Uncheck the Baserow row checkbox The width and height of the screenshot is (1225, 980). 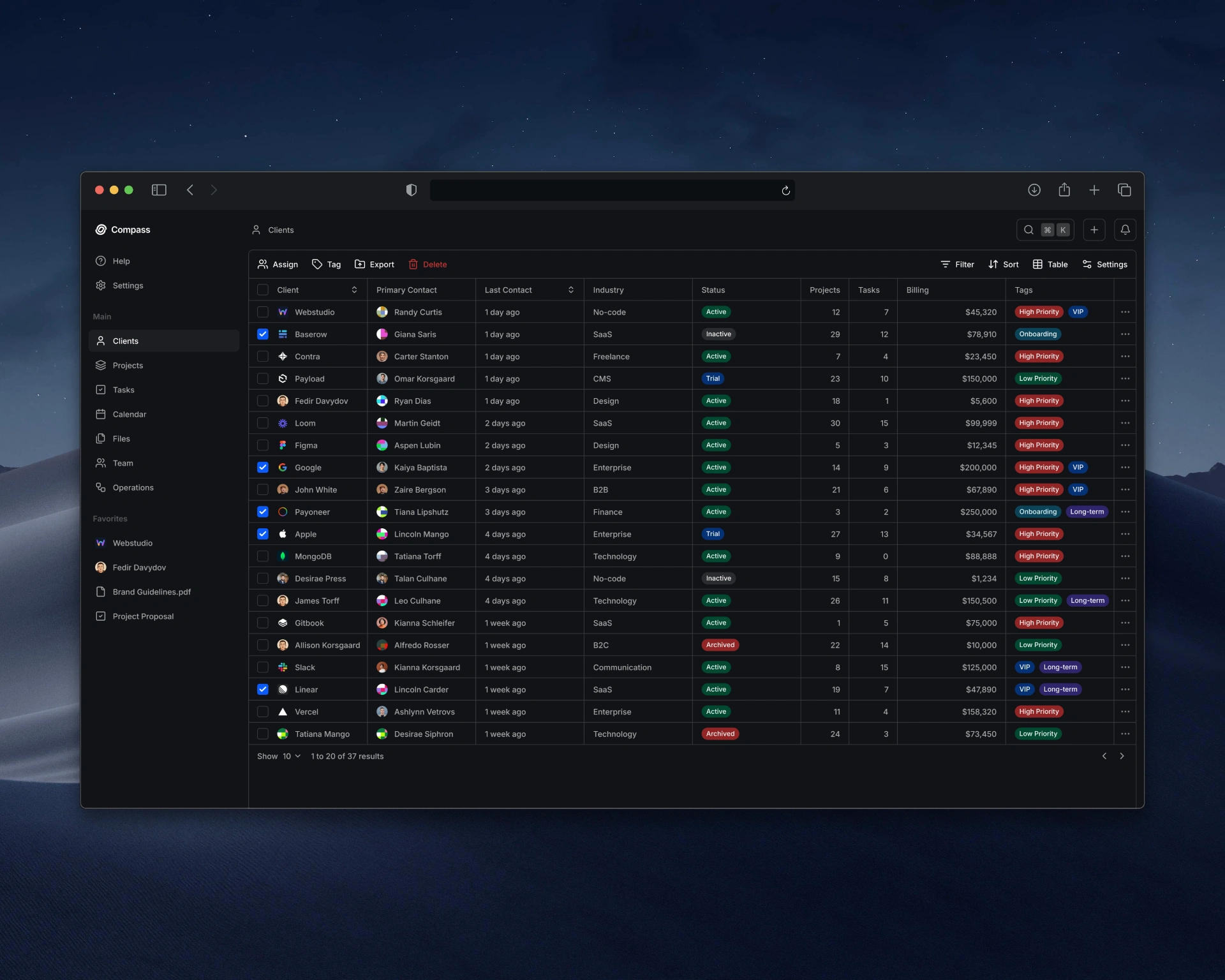(263, 334)
